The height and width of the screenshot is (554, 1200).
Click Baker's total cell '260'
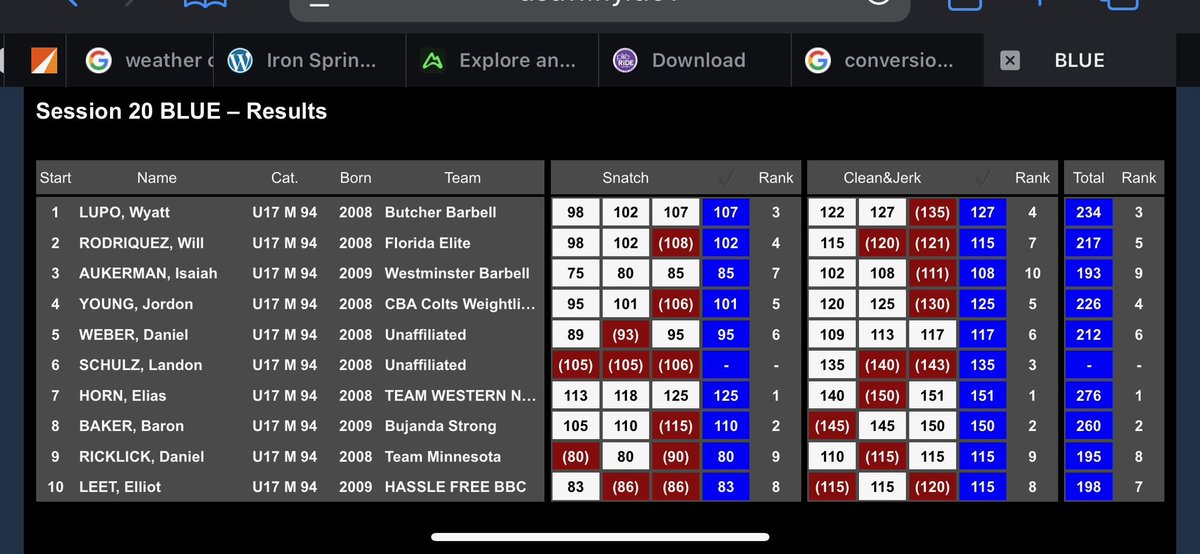click(x=1089, y=426)
